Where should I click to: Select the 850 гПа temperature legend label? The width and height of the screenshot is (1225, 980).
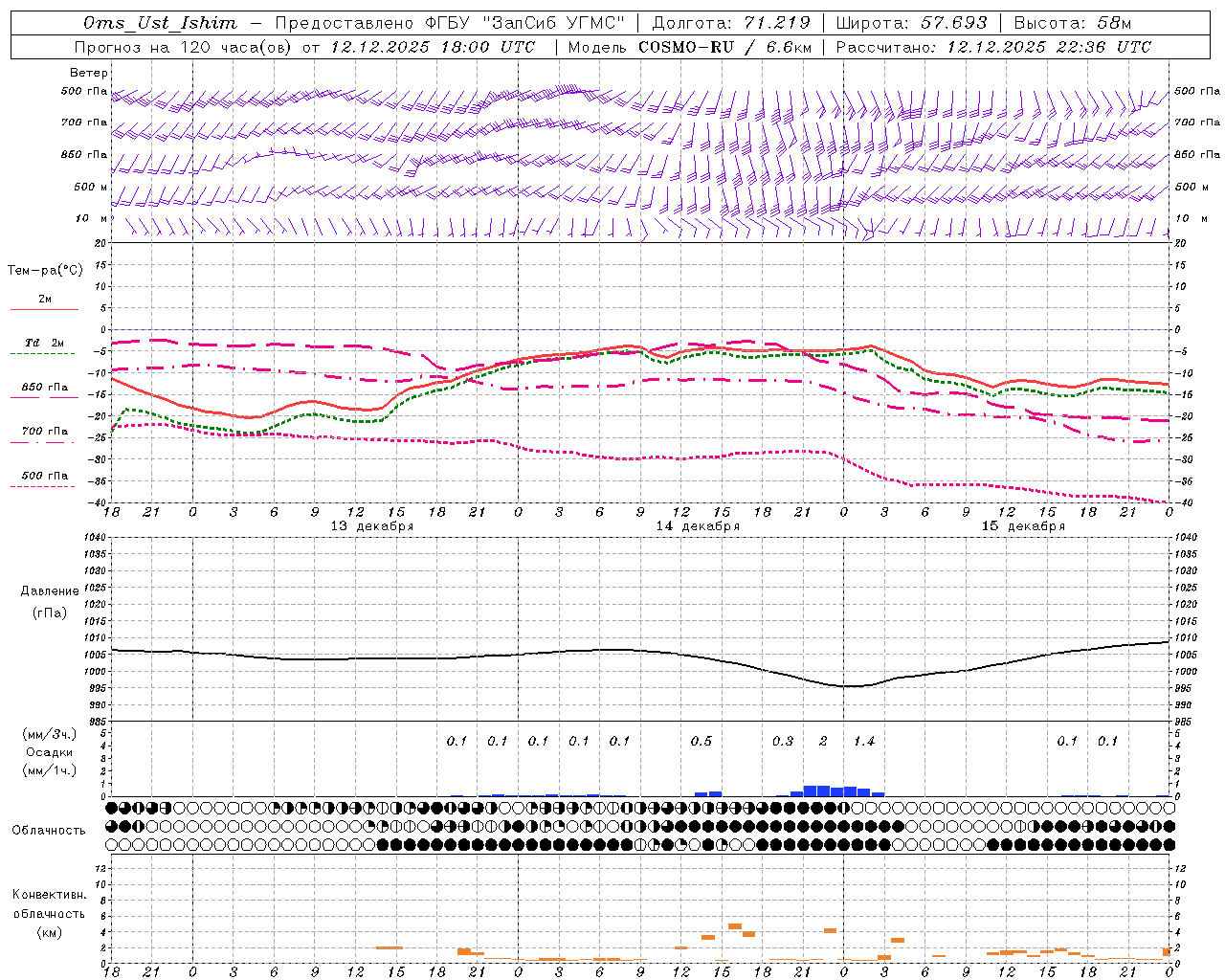tap(45, 388)
